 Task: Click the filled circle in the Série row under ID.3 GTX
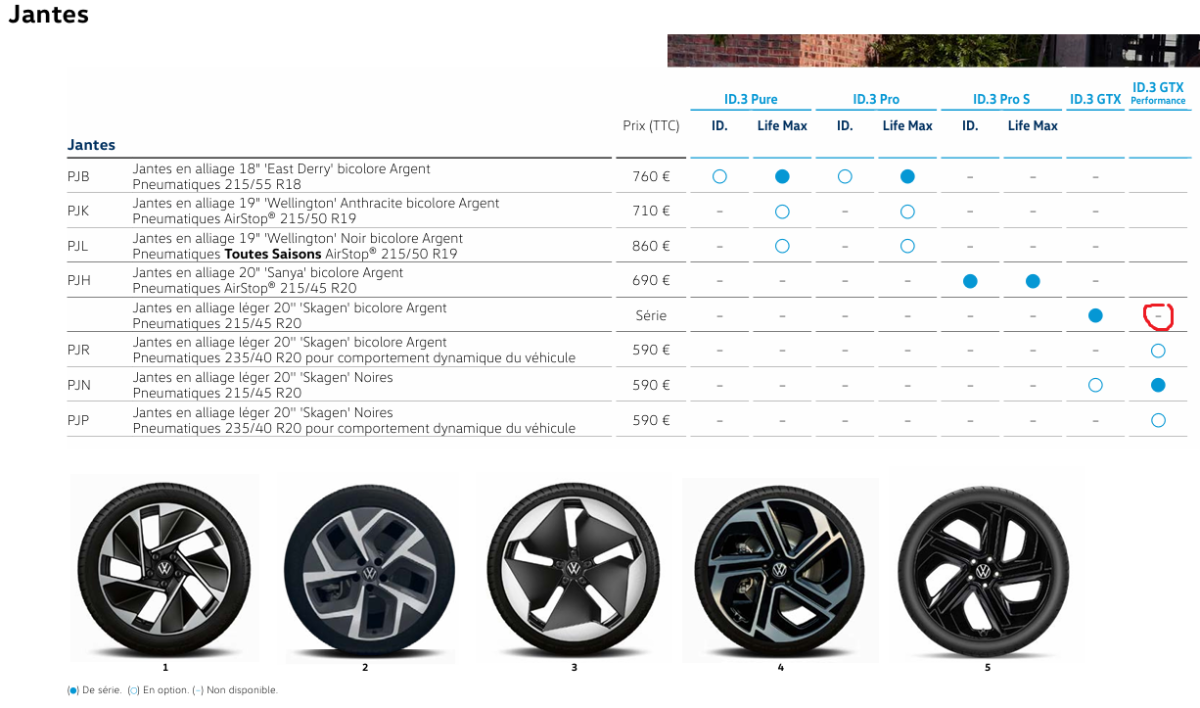1095,316
